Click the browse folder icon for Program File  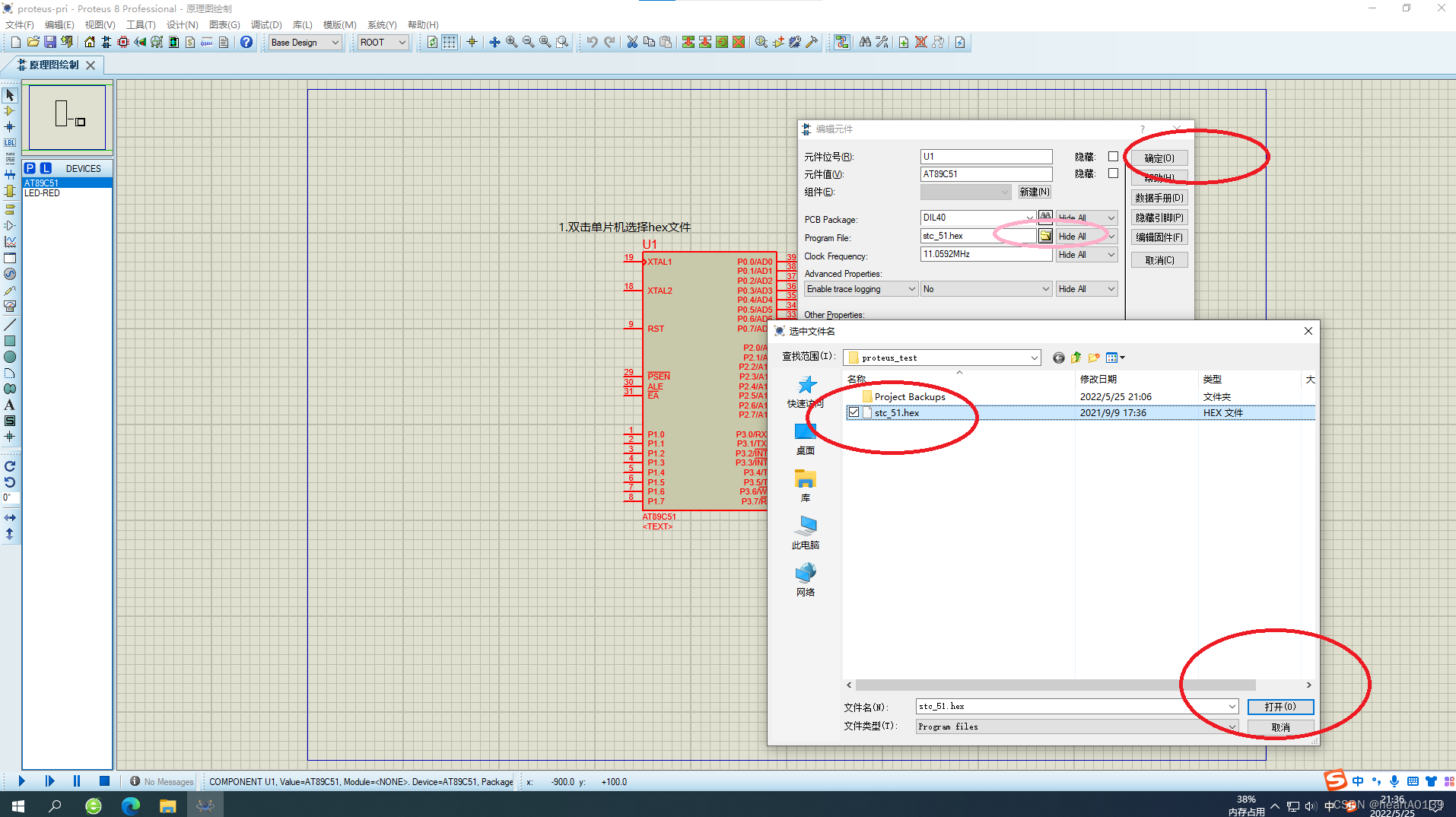[1046, 237]
